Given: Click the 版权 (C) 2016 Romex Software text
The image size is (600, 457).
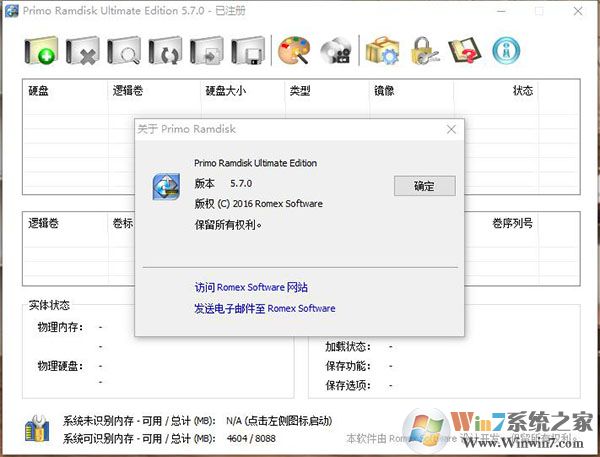Looking at the screenshot, I should [x=258, y=204].
